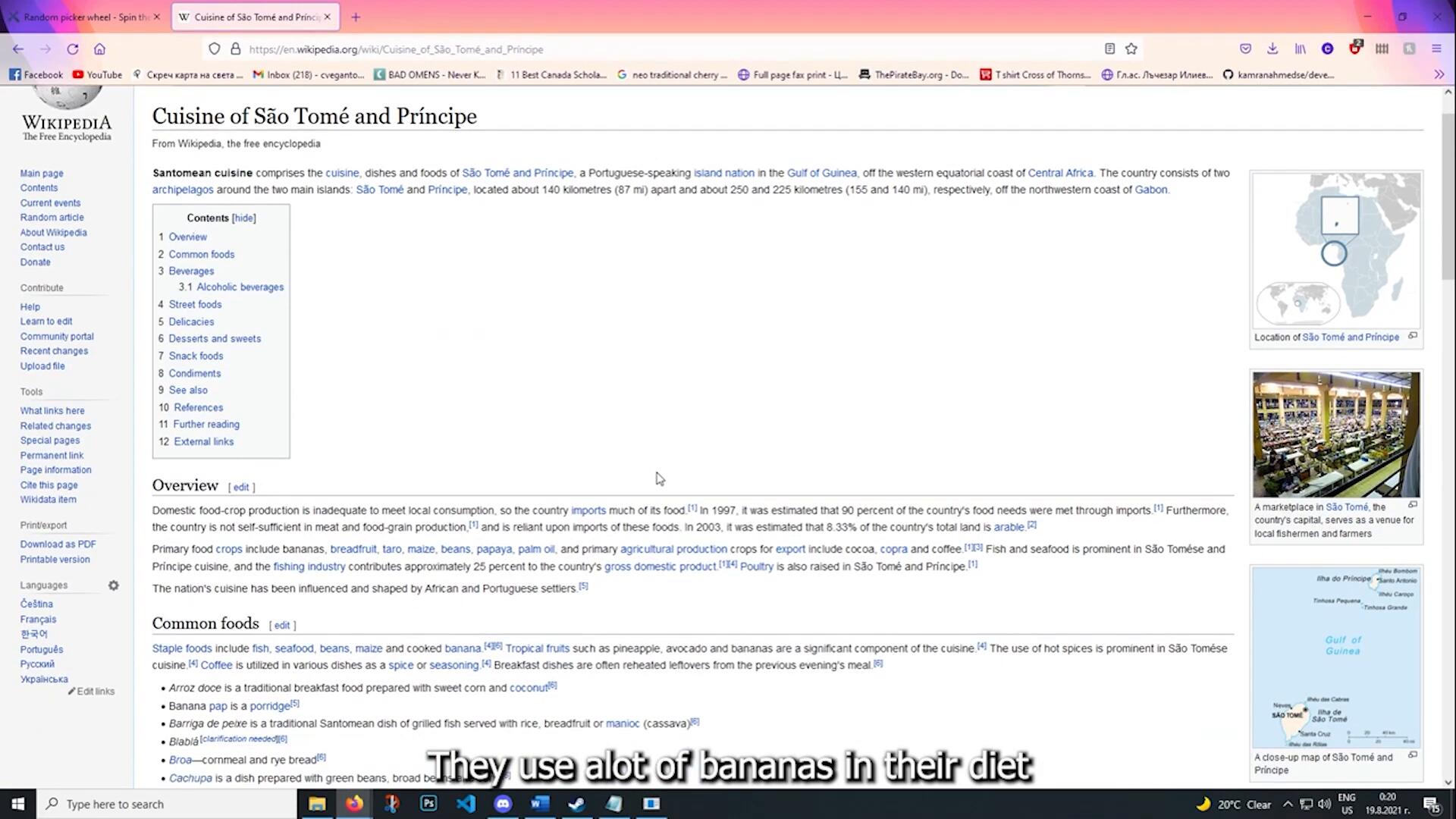The height and width of the screenshot is (819, 1456).
Task: Open the Firefox hamburger menu
Action: click(1436, 49)
